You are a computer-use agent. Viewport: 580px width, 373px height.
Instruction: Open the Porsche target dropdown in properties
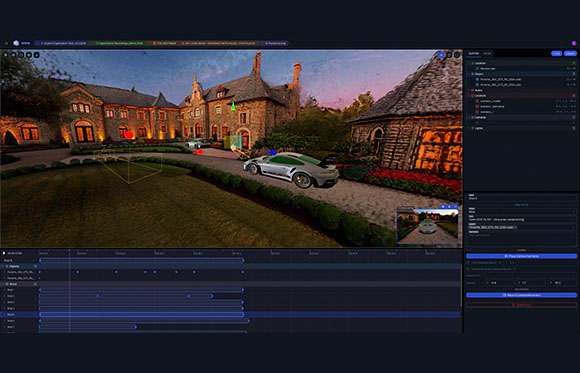(522, 227)
